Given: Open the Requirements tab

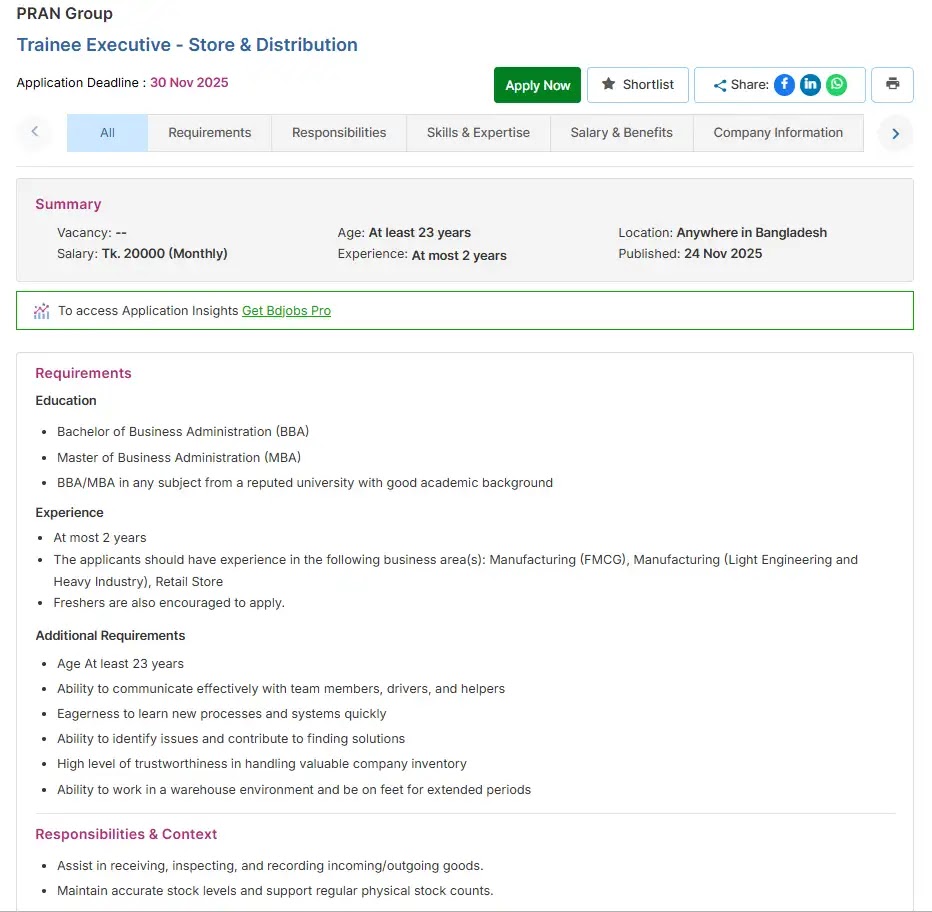Looking at the screenshot, I should coord(210,133).
